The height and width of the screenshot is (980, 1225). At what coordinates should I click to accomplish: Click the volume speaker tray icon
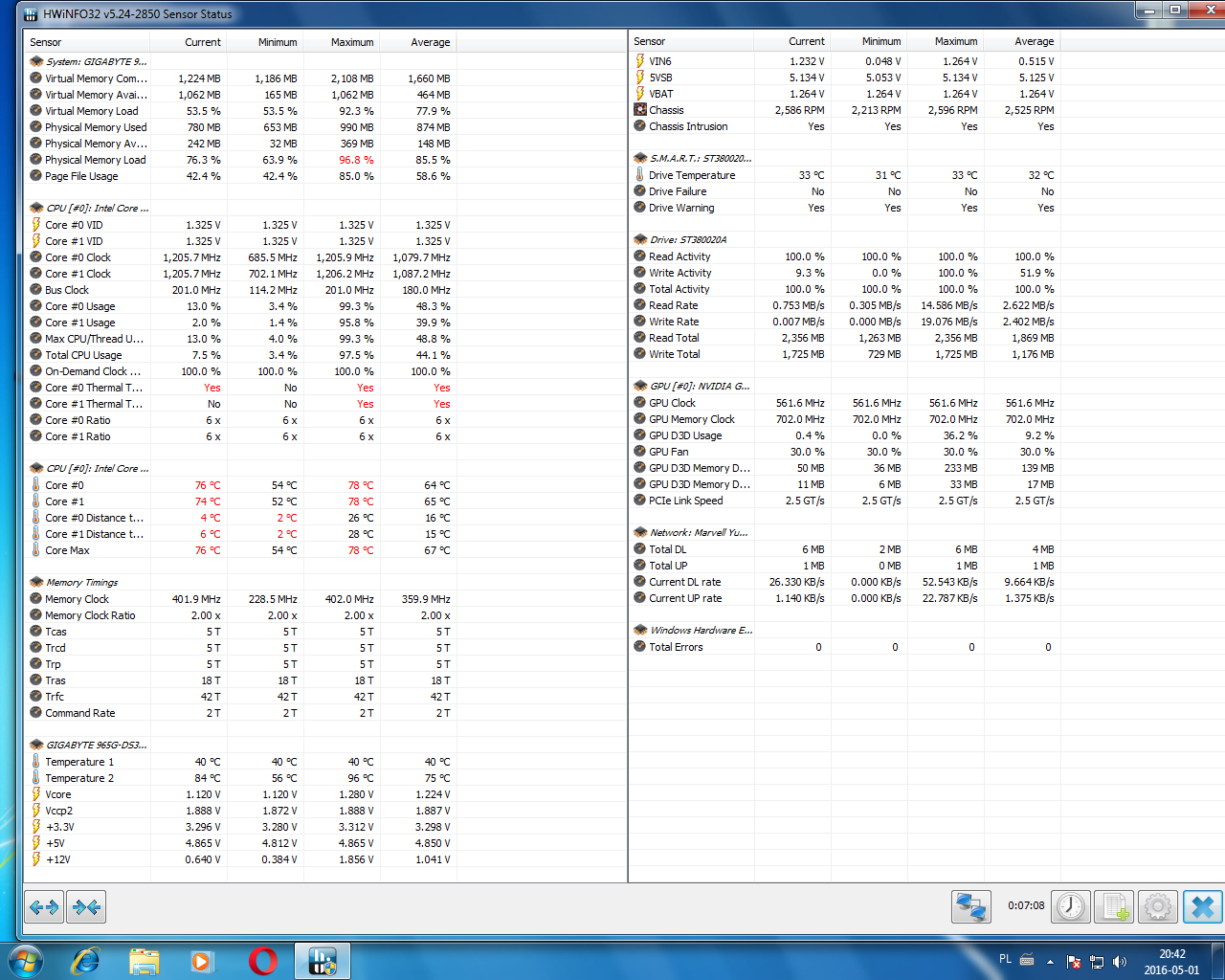pos(1120,961)
